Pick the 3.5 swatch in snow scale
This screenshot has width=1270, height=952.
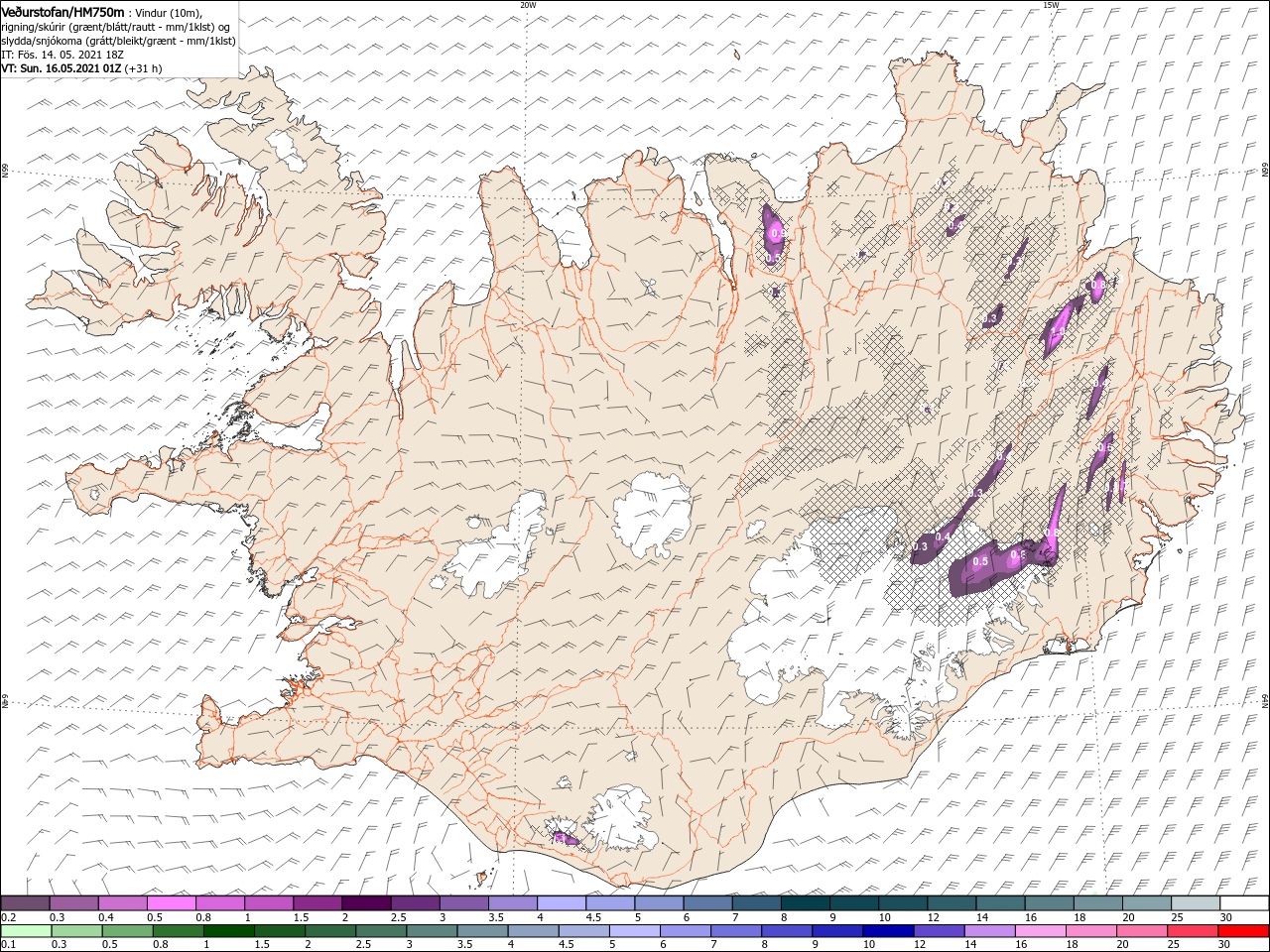[512, 903]
